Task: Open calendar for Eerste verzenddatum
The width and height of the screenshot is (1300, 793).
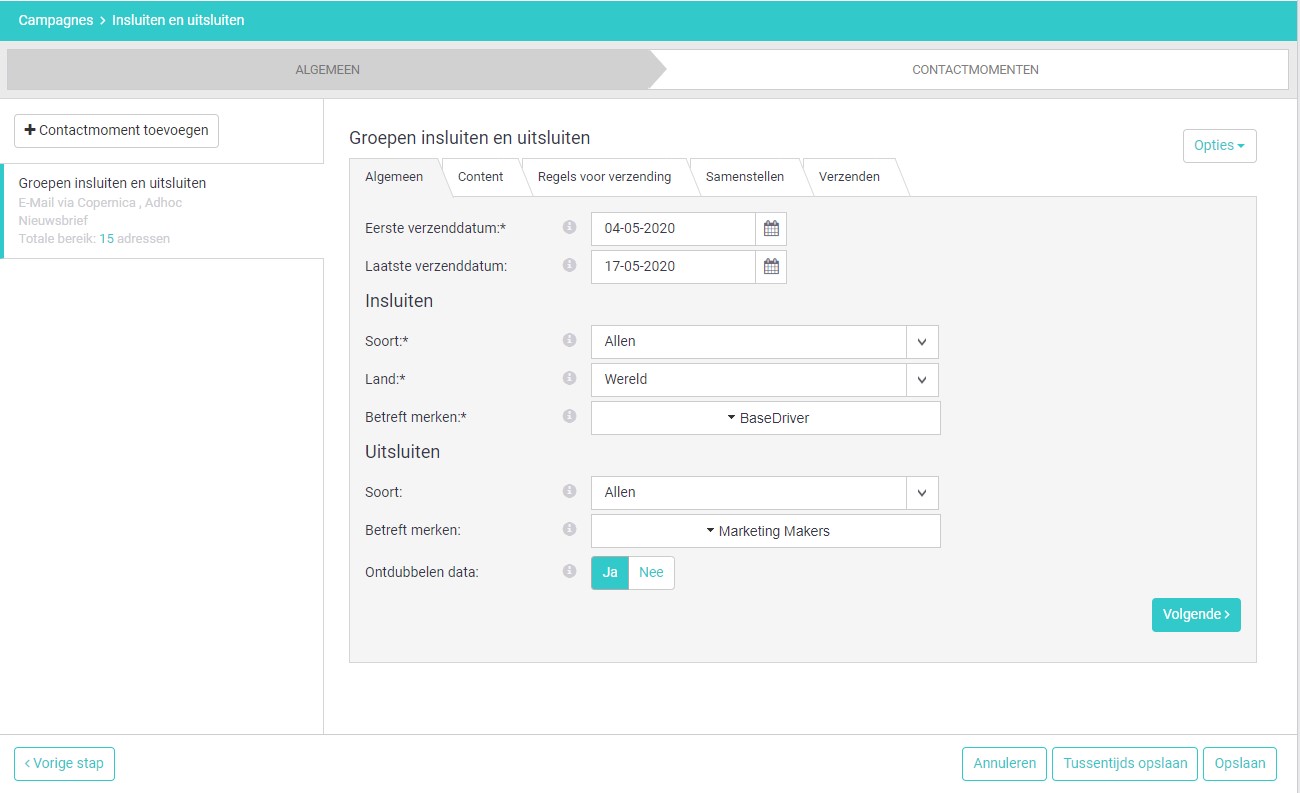Action: click(x=771, y=228)
